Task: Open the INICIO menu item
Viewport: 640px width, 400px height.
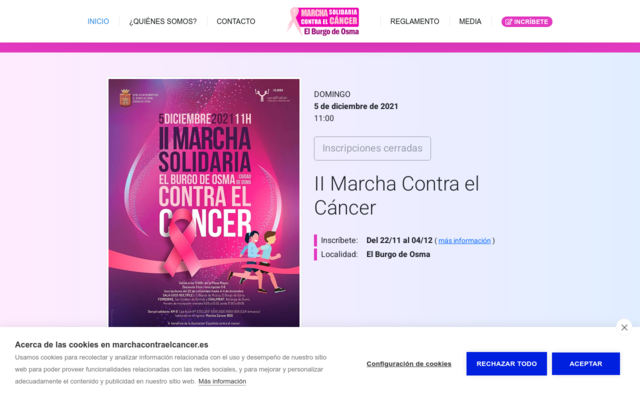Action: coord(98,21)
